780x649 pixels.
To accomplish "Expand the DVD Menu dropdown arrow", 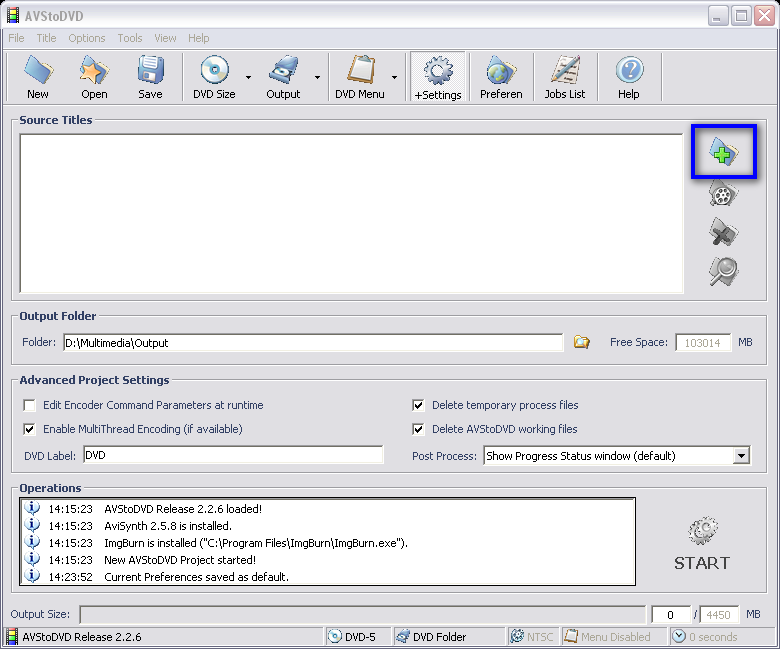I will 394,78.
